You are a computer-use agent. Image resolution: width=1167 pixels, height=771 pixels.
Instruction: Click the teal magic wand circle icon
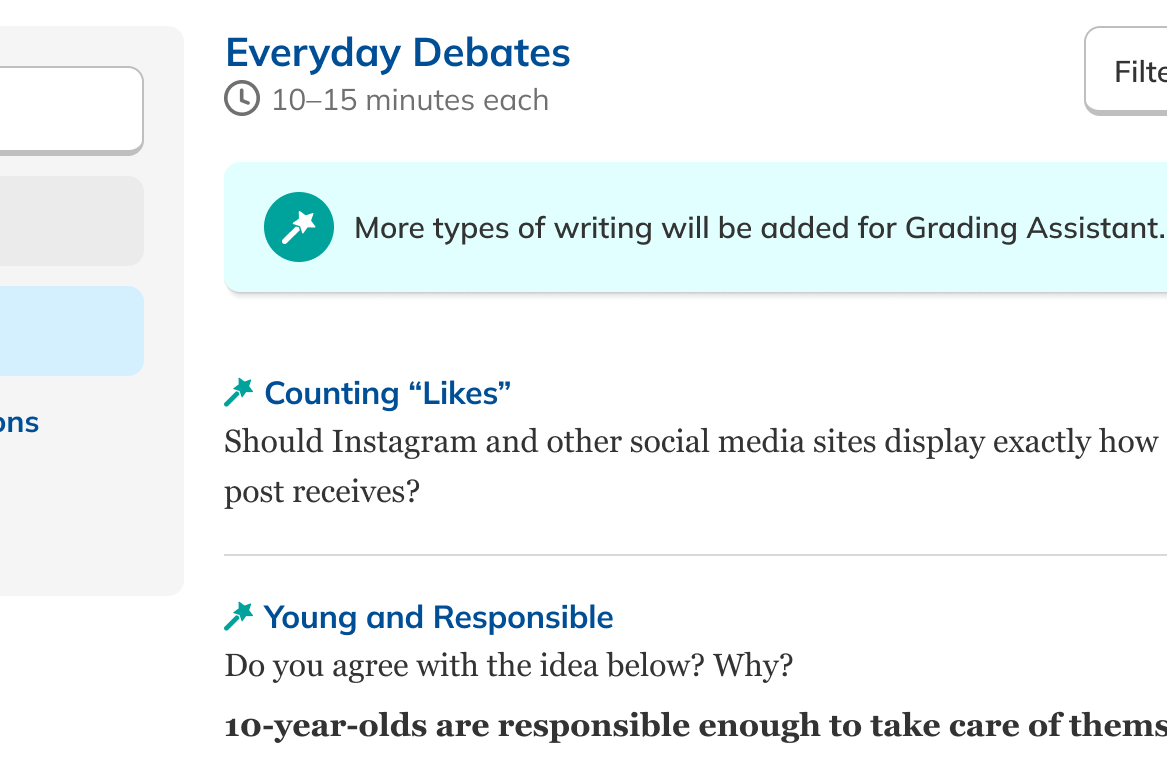298,227
